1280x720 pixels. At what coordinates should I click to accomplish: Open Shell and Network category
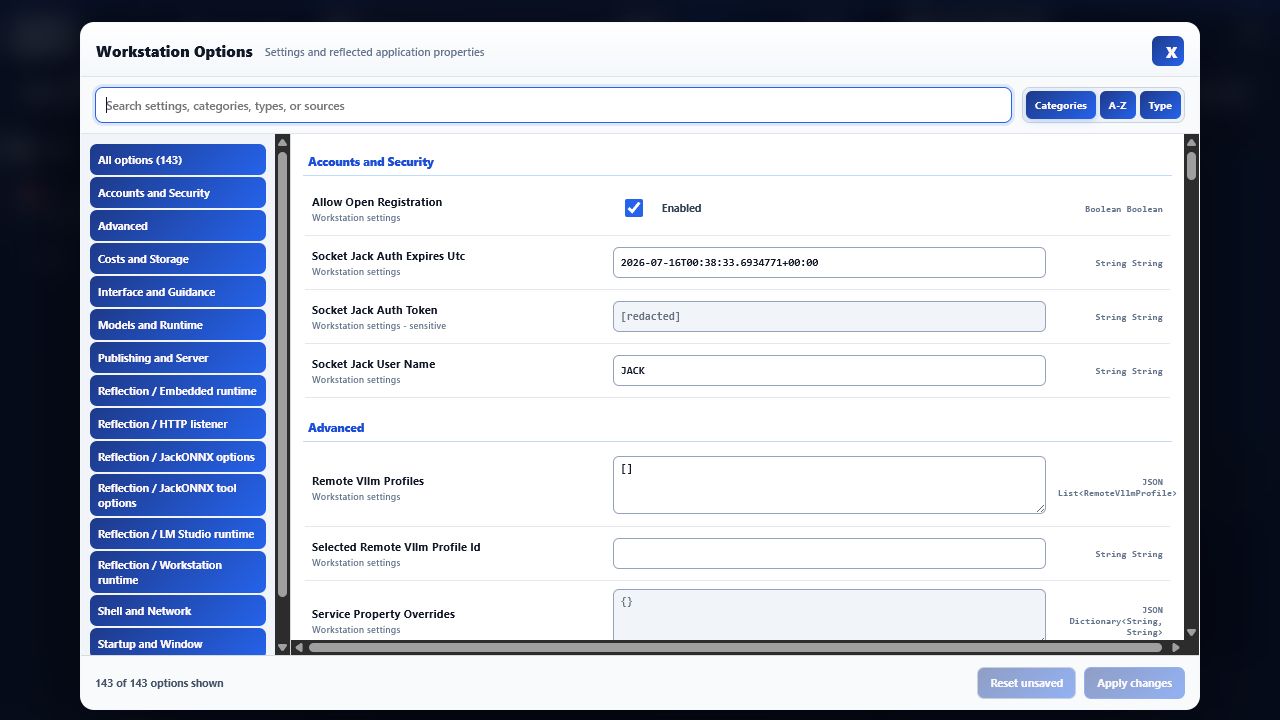tap(178, 611)
